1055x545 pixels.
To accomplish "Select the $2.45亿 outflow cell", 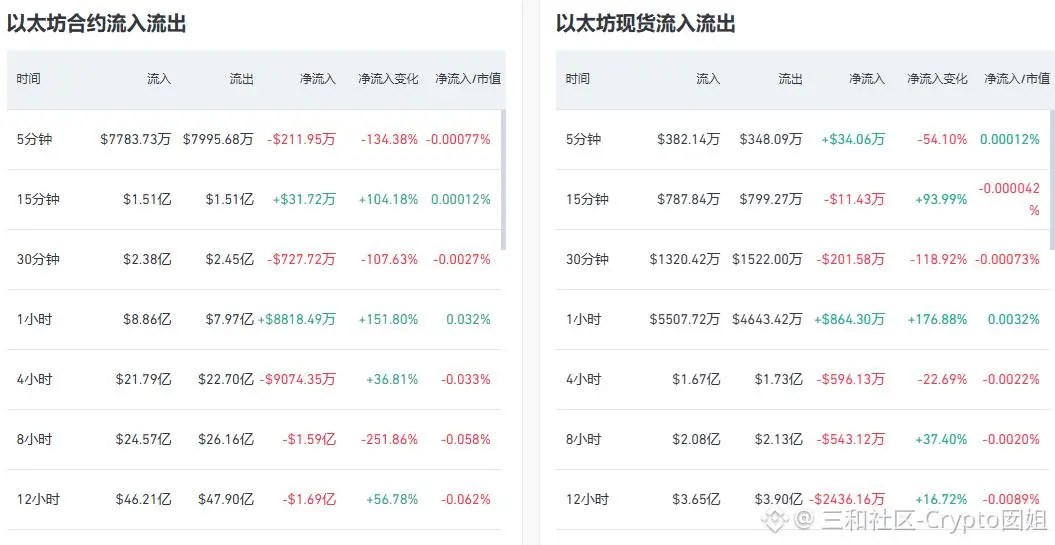I will (229, 259).
